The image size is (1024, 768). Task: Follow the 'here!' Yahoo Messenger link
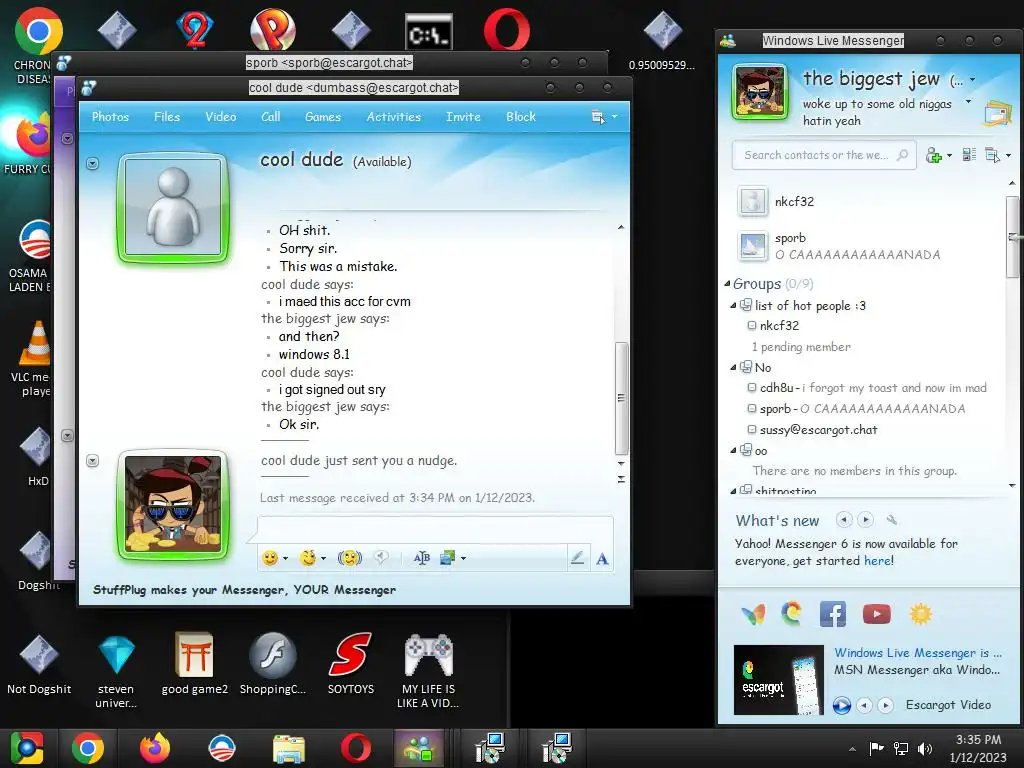coord(878,561)
